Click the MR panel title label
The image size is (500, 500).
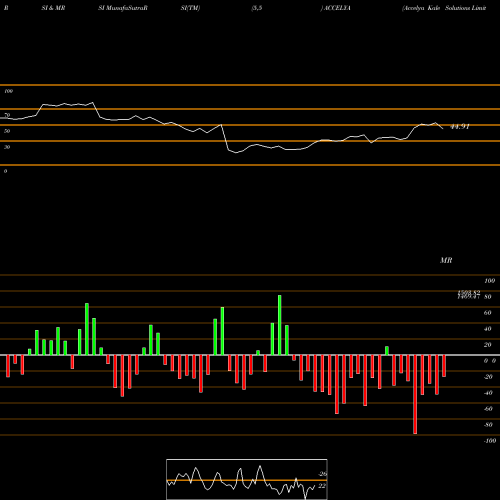pos(446,260)
